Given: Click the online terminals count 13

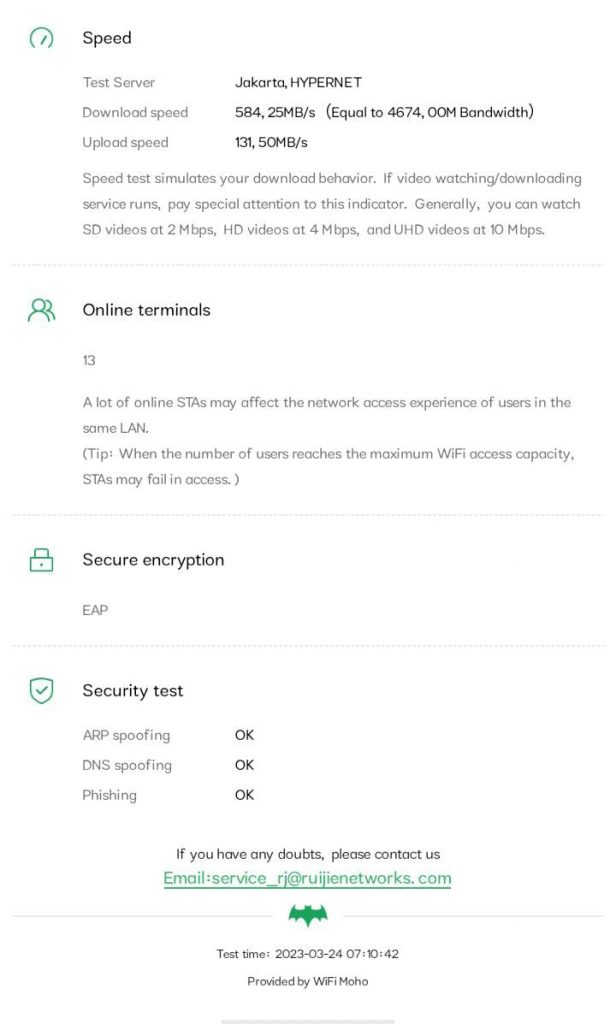Looking at the screenshot, I should pyautogui.click(x=89, y=360).
